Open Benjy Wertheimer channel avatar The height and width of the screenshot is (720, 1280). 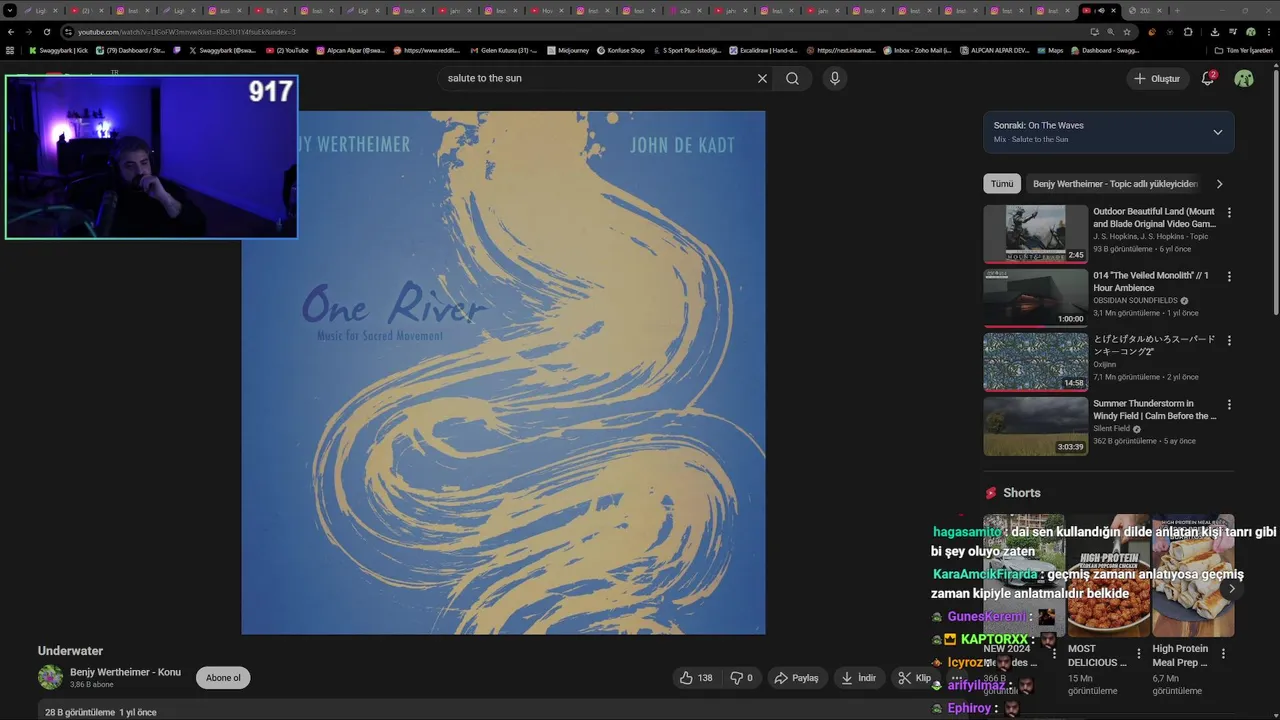tap(50, 678)
